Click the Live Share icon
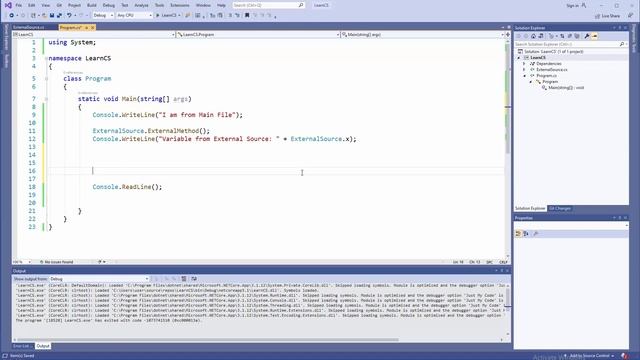 [x=598, y=16]
